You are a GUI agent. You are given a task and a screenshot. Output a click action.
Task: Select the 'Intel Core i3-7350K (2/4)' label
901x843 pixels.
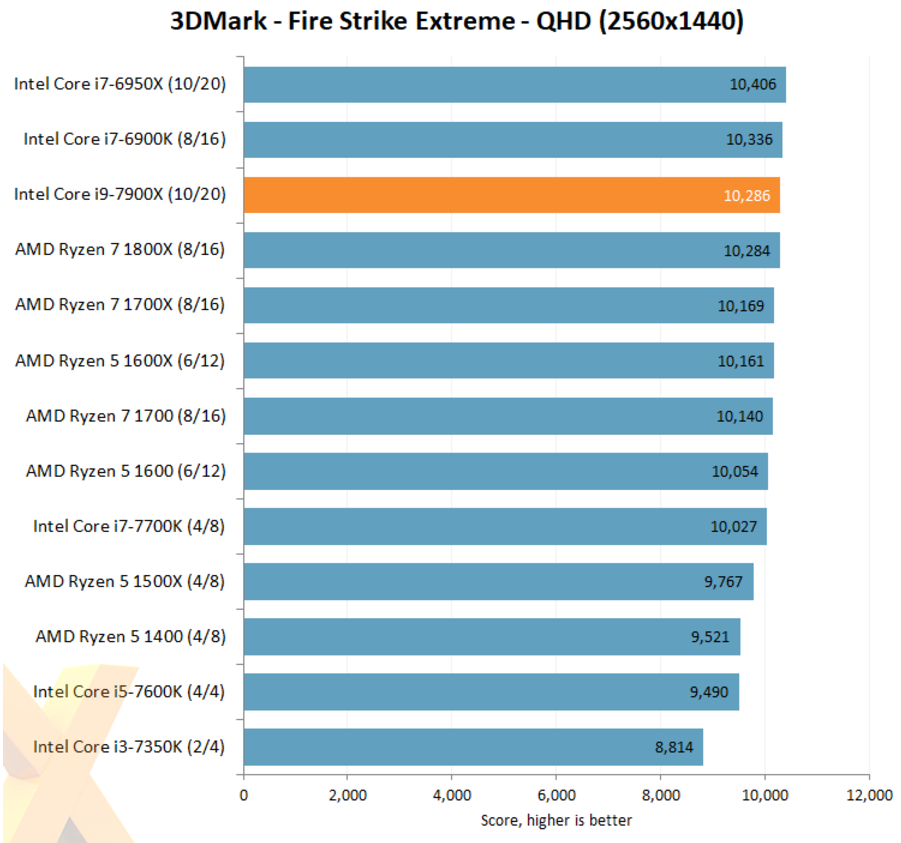pos(129,747)
